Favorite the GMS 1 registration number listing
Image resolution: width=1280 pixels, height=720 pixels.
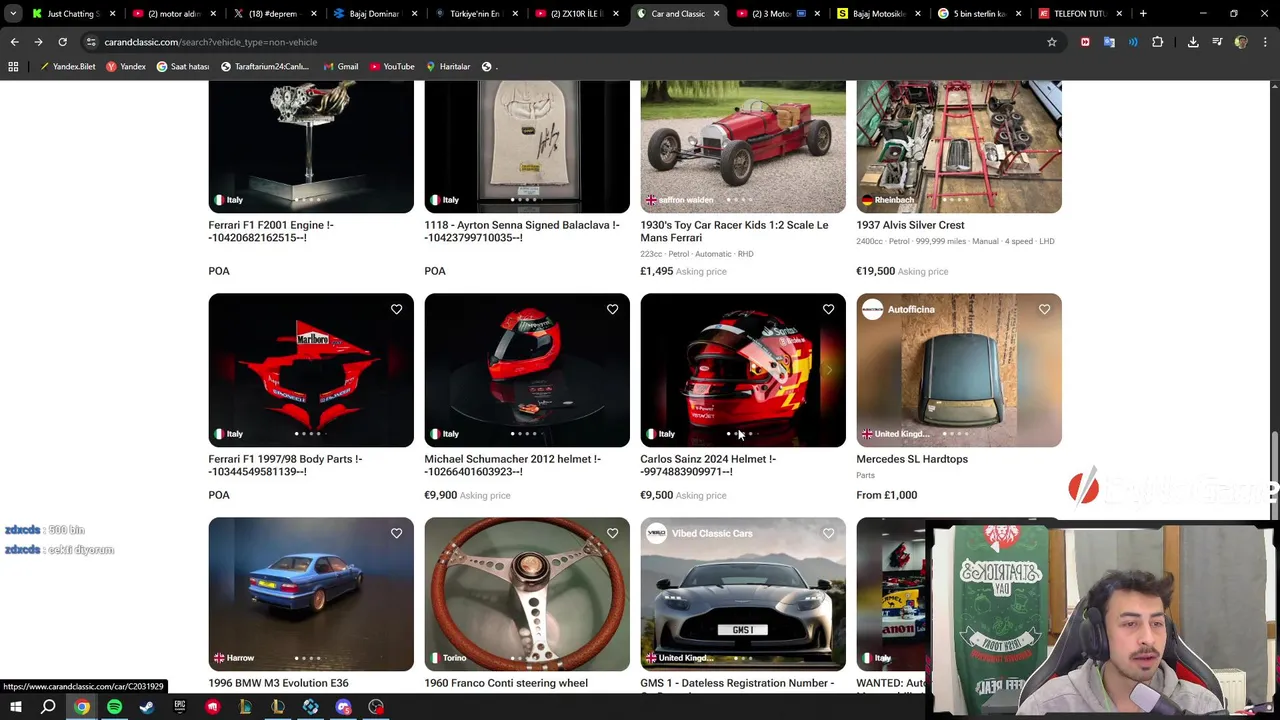828,533
